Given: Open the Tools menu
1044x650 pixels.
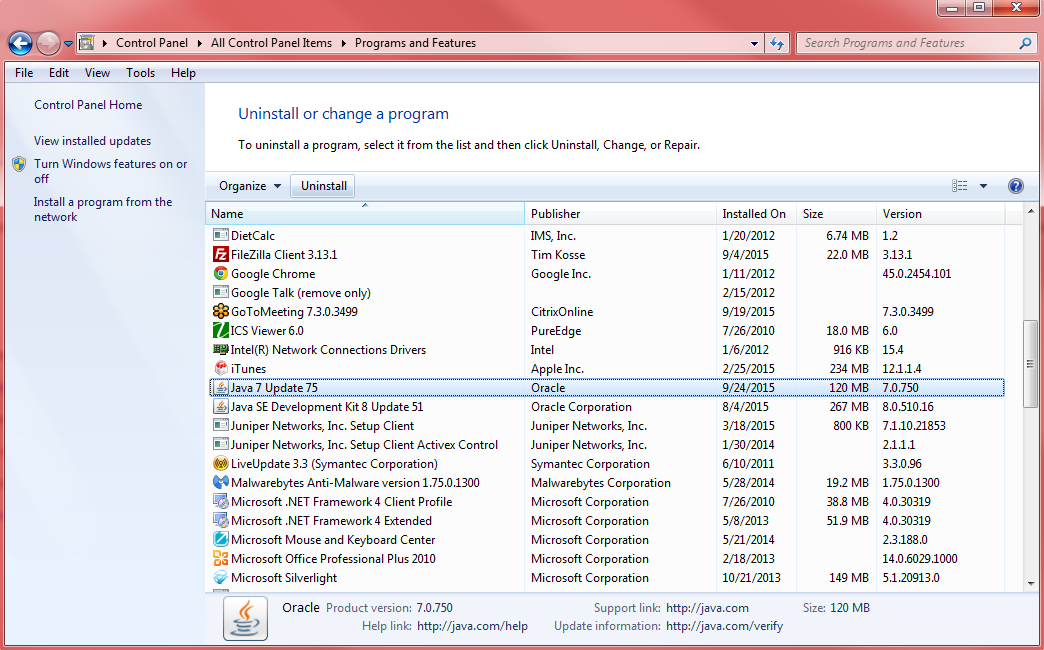Looking at the screenshot, I should [x=140, y=73].
